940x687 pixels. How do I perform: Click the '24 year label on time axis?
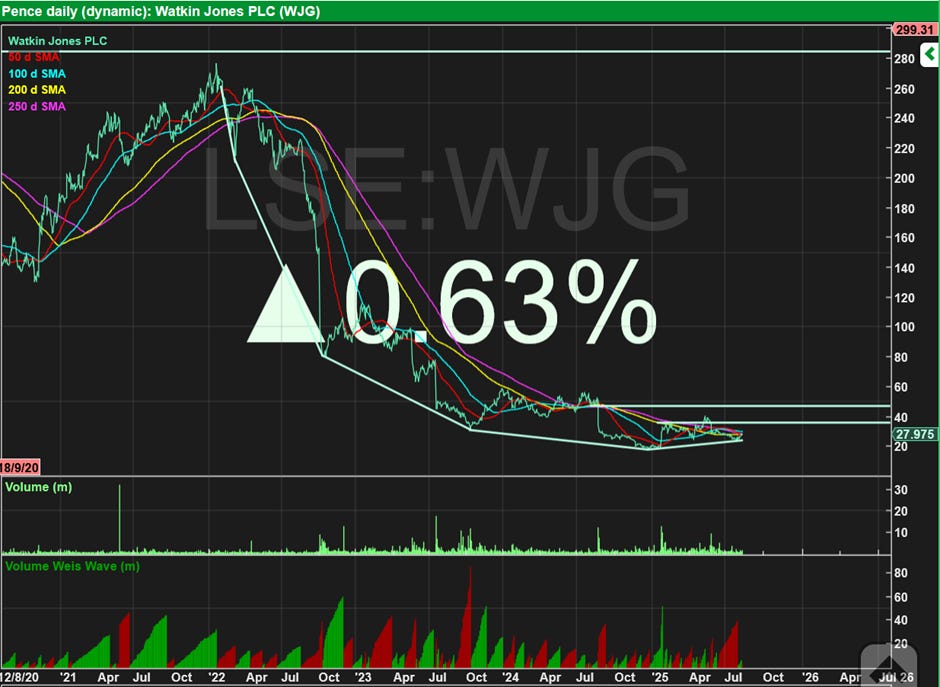(x=510, y=677)
